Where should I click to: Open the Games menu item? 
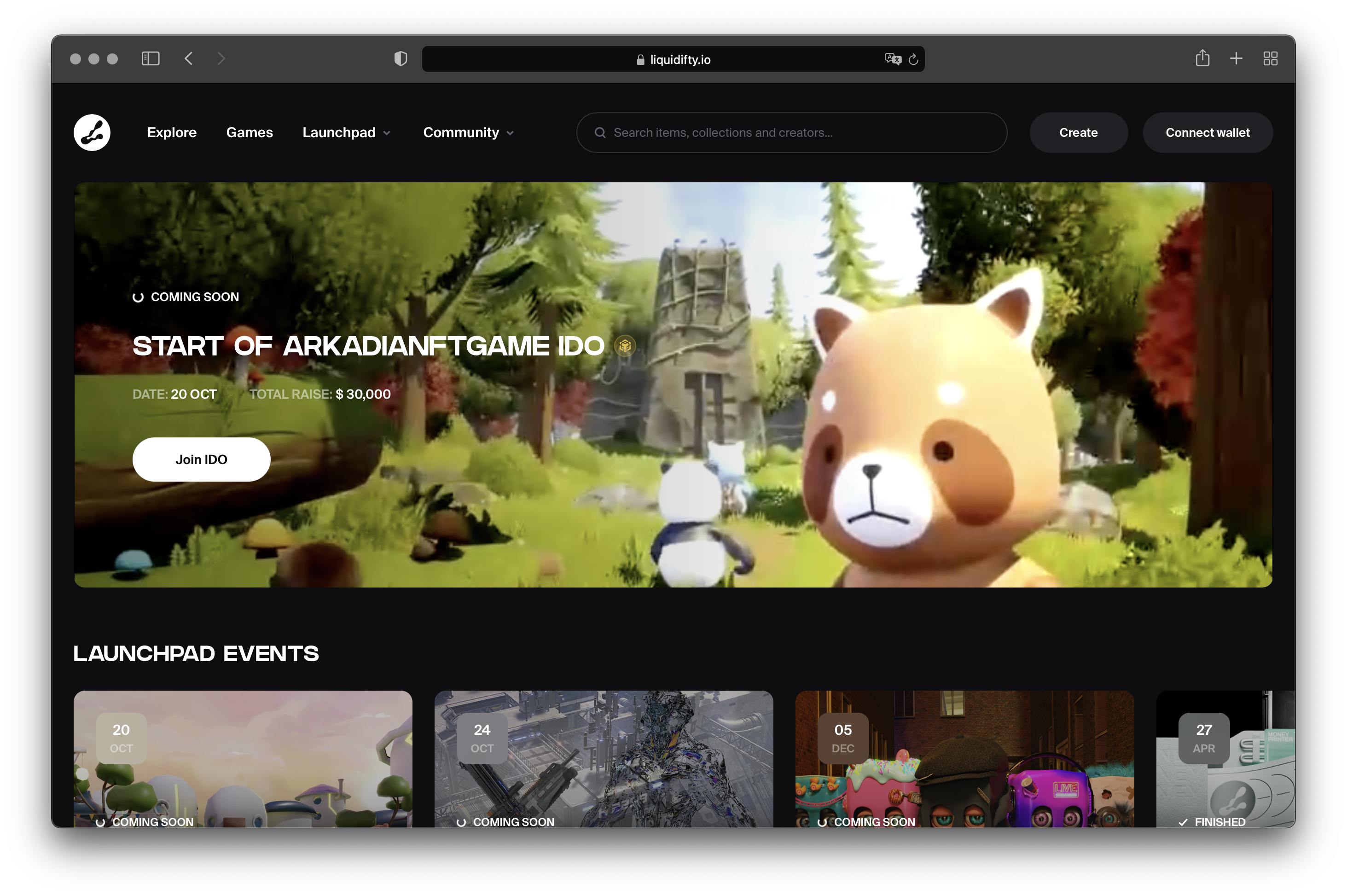pyautogui.click(x=250, y=133)
